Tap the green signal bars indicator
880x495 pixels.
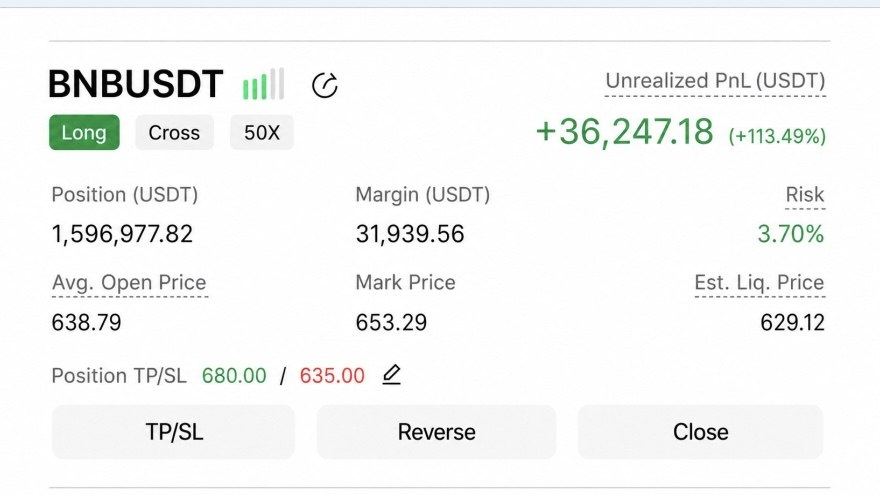[x=263, y=84]
